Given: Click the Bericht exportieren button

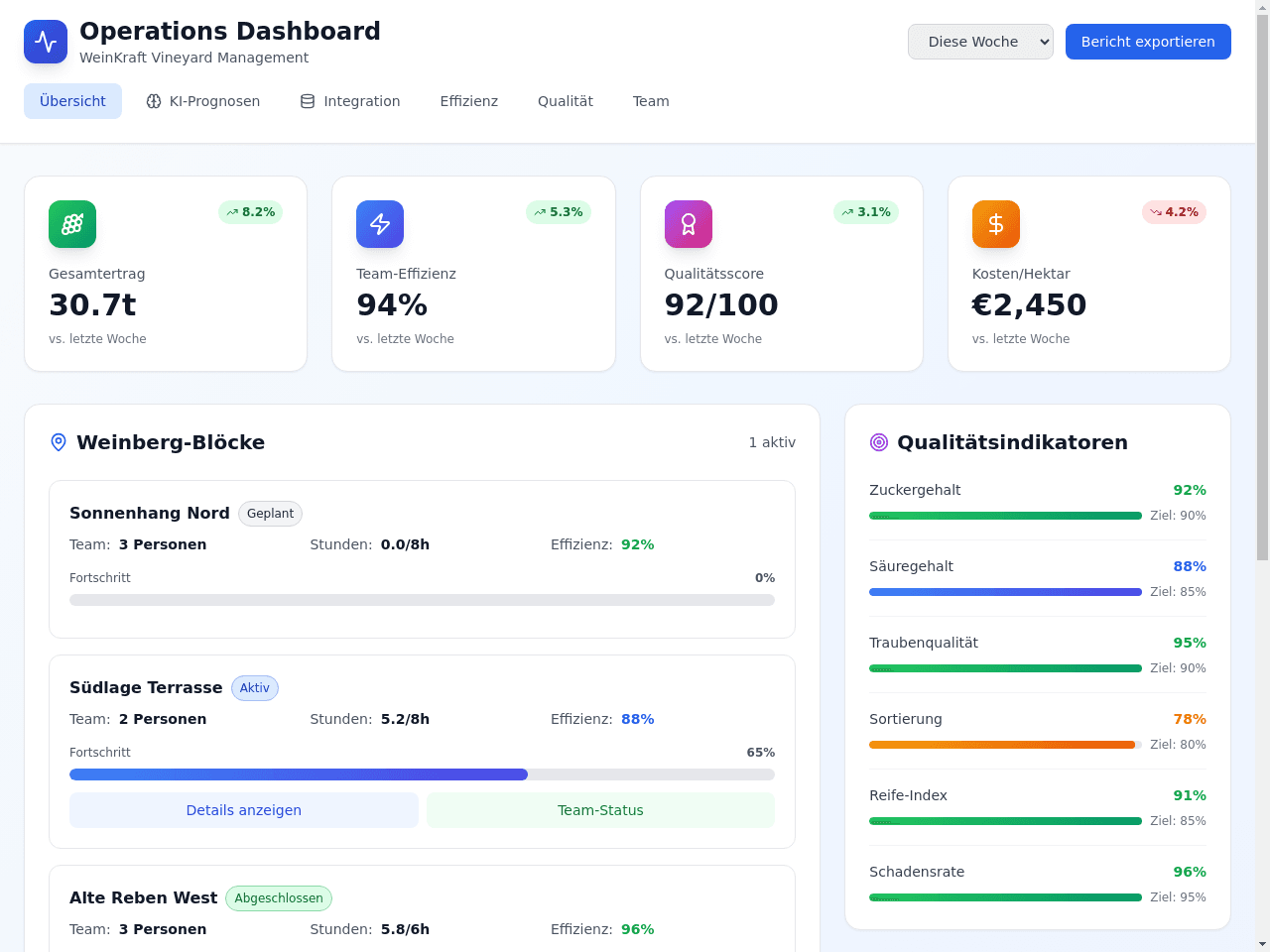Looking at the screenshot, I should coord(1148,42).
